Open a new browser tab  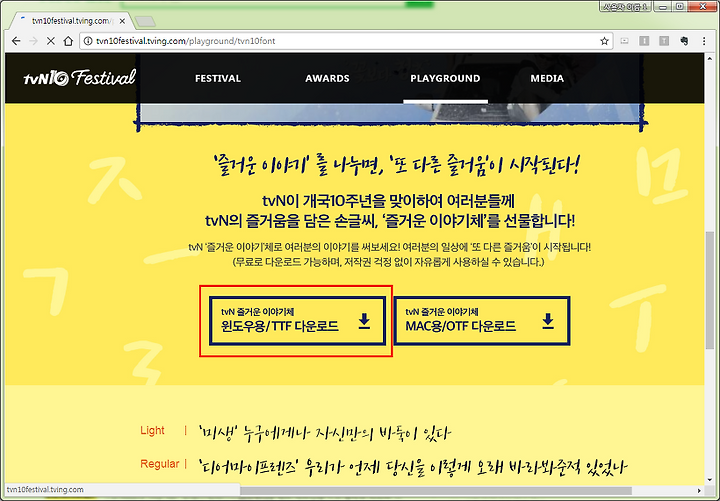coord(146,21)
